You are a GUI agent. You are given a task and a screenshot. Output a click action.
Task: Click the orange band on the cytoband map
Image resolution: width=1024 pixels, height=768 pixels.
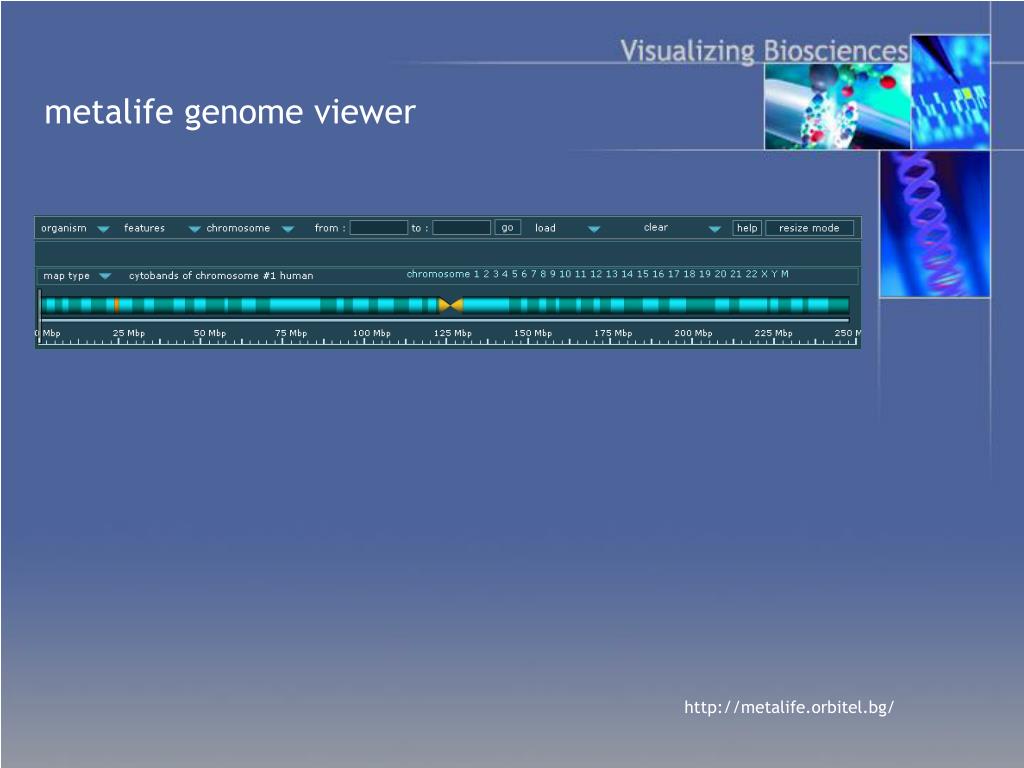[x=116, y=304]
